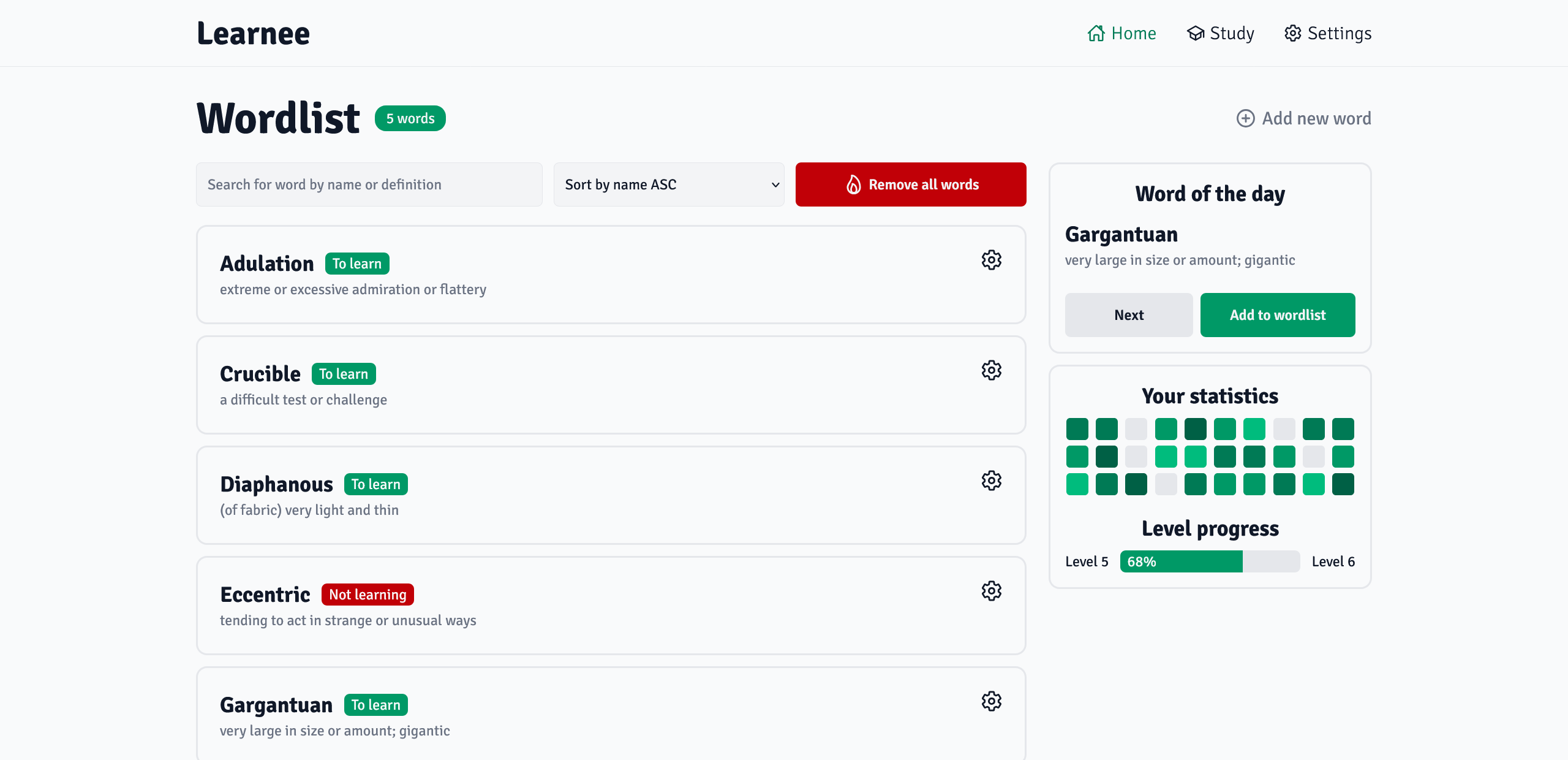The width and height of the screenshot is (1568, 760).
Task: Click the Home house icon in navigation
Action: 1096,33
